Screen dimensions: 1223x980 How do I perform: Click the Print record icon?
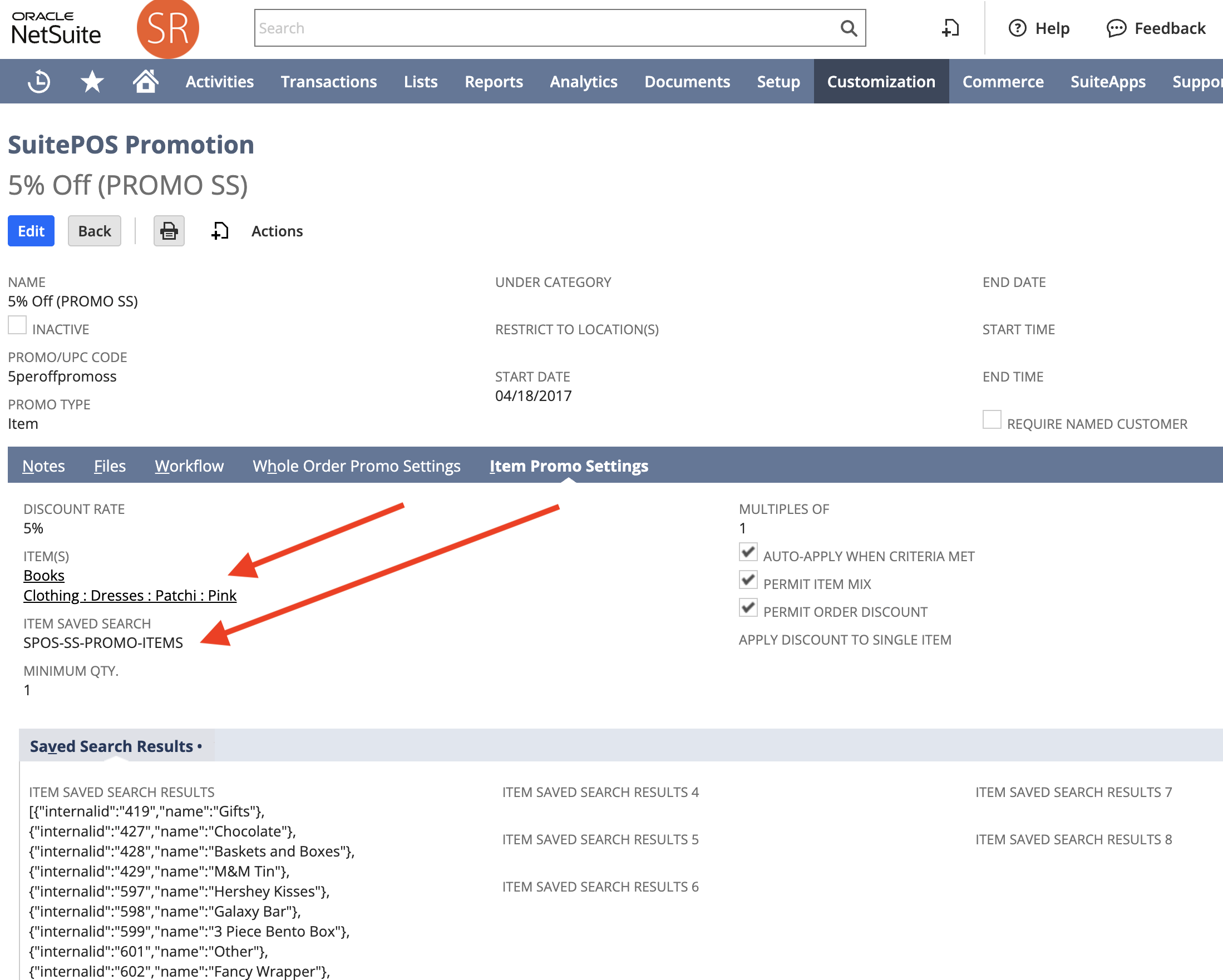click(x=169, y=231)
